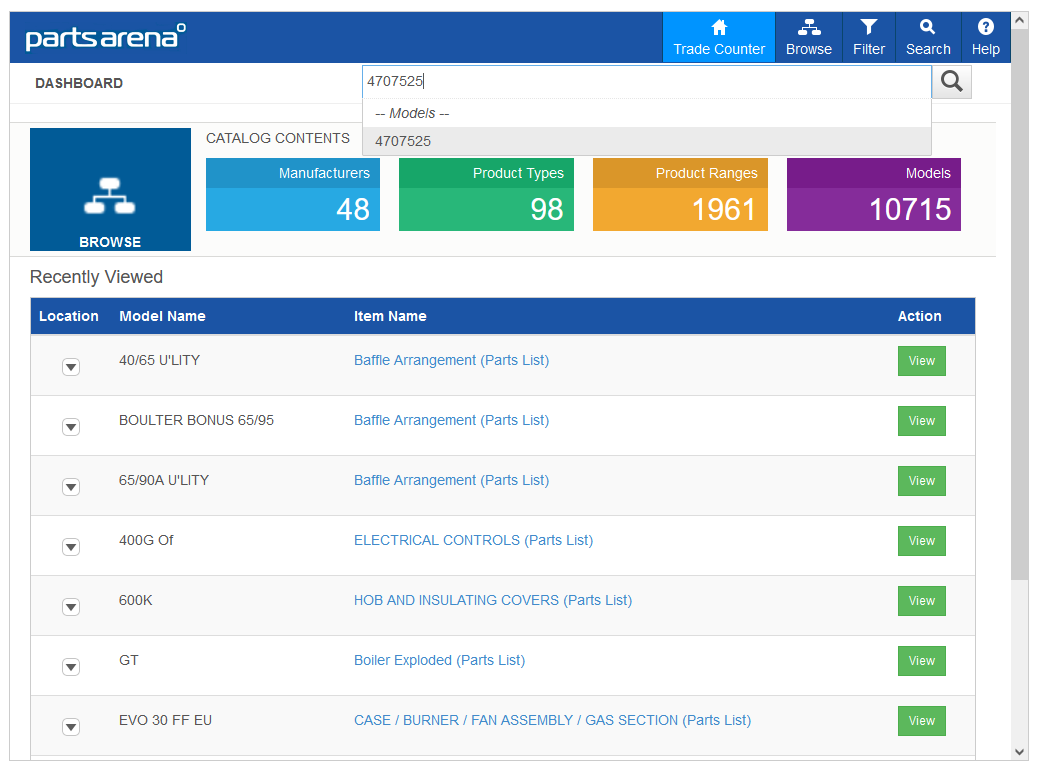This screenshot has width=1043, height=775.
Task: Open the Models 10715 tile
Action: pyautogui.click(x=873, y=194)
